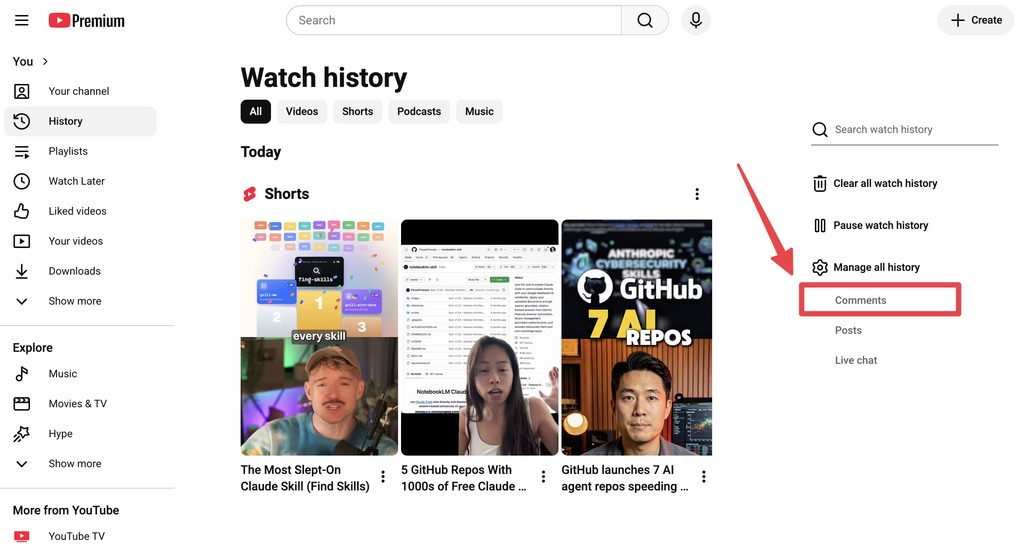Click the Downloads arrow icon
The height and width of the screenshot is (553, 1024).
[x=22, y=272]
